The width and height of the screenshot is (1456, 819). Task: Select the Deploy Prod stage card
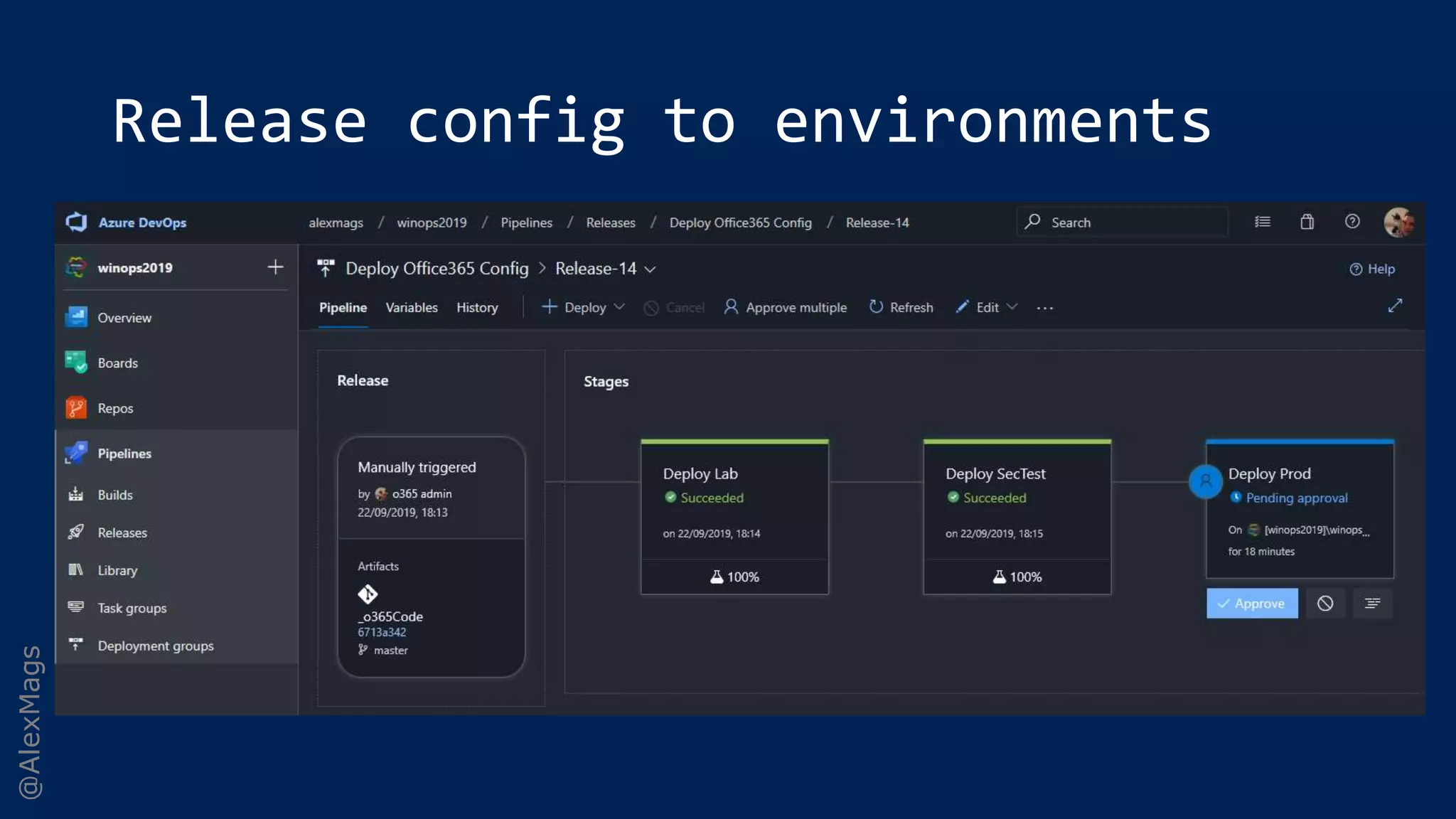tap(1300, 509)
